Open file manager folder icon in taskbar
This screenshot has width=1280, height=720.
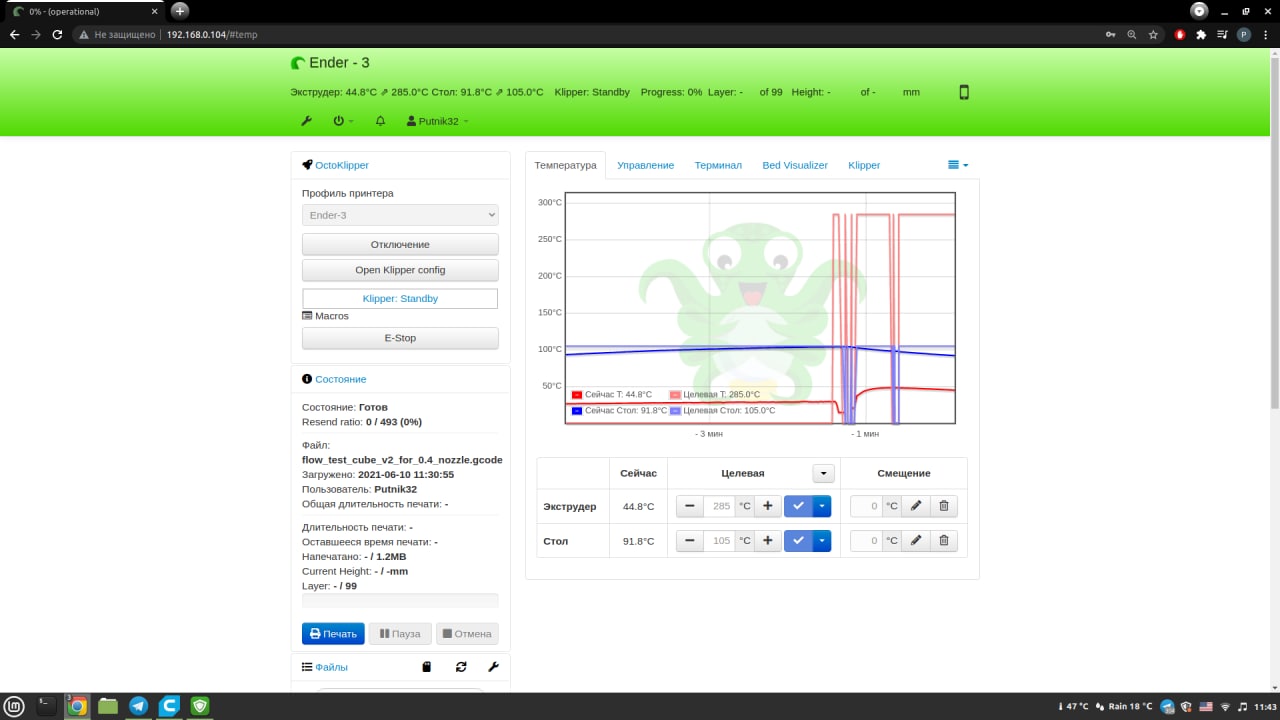pyautogui.click(x=107, y=706)
